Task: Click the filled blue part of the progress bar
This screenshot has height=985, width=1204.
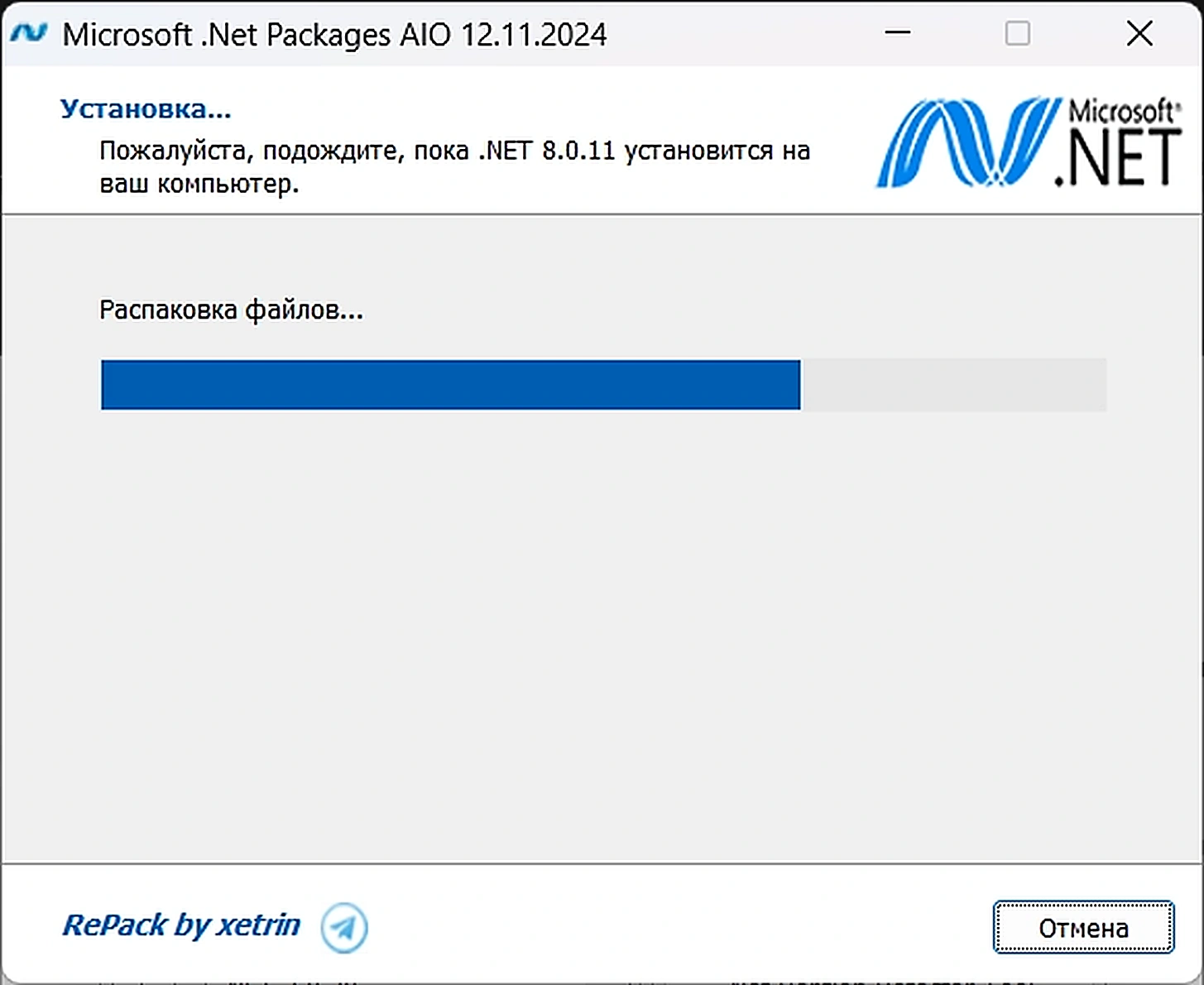Action: (450, 384)
